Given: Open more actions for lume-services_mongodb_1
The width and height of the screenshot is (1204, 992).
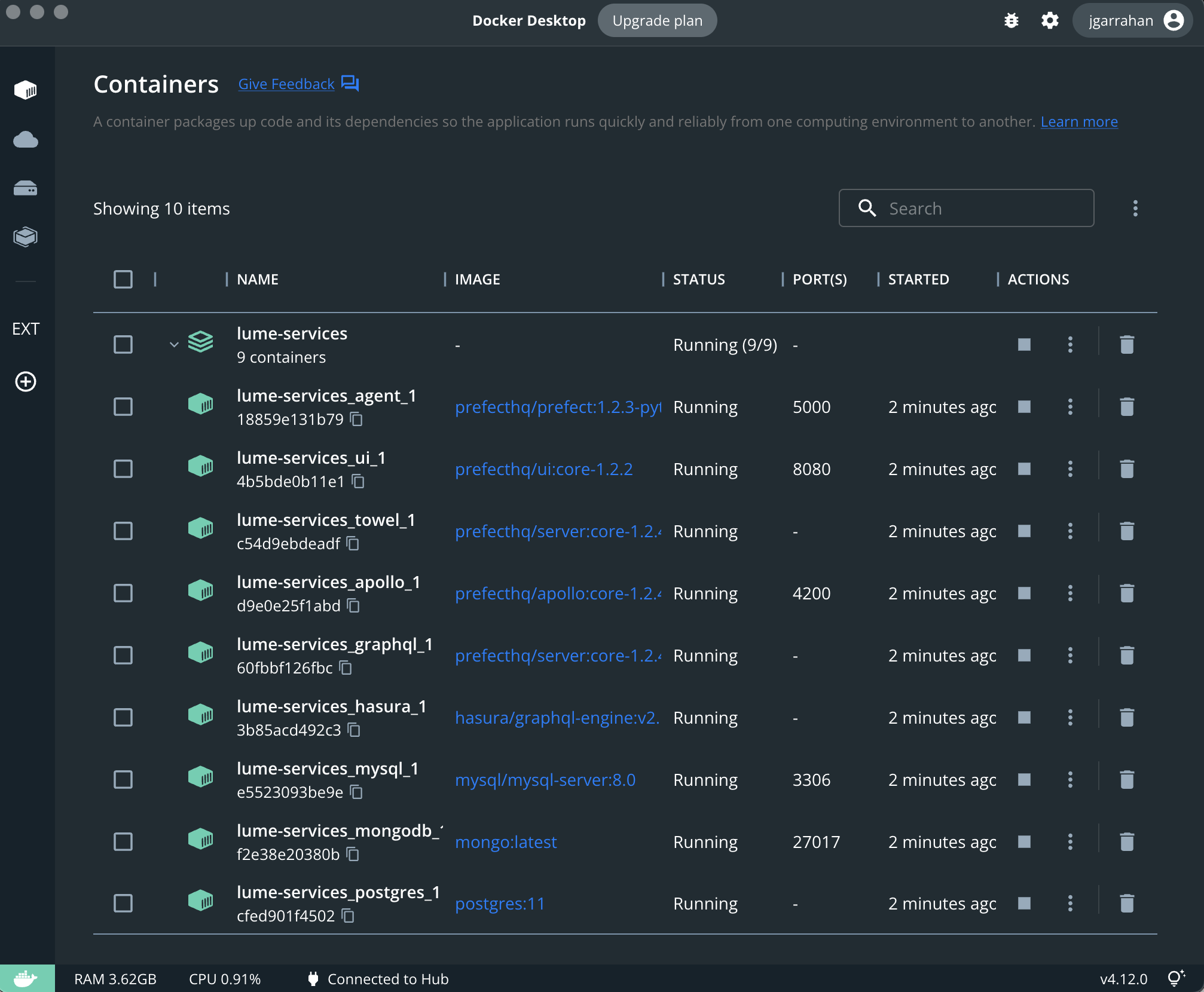Looking at the screenshot, I should point(1070,841).
